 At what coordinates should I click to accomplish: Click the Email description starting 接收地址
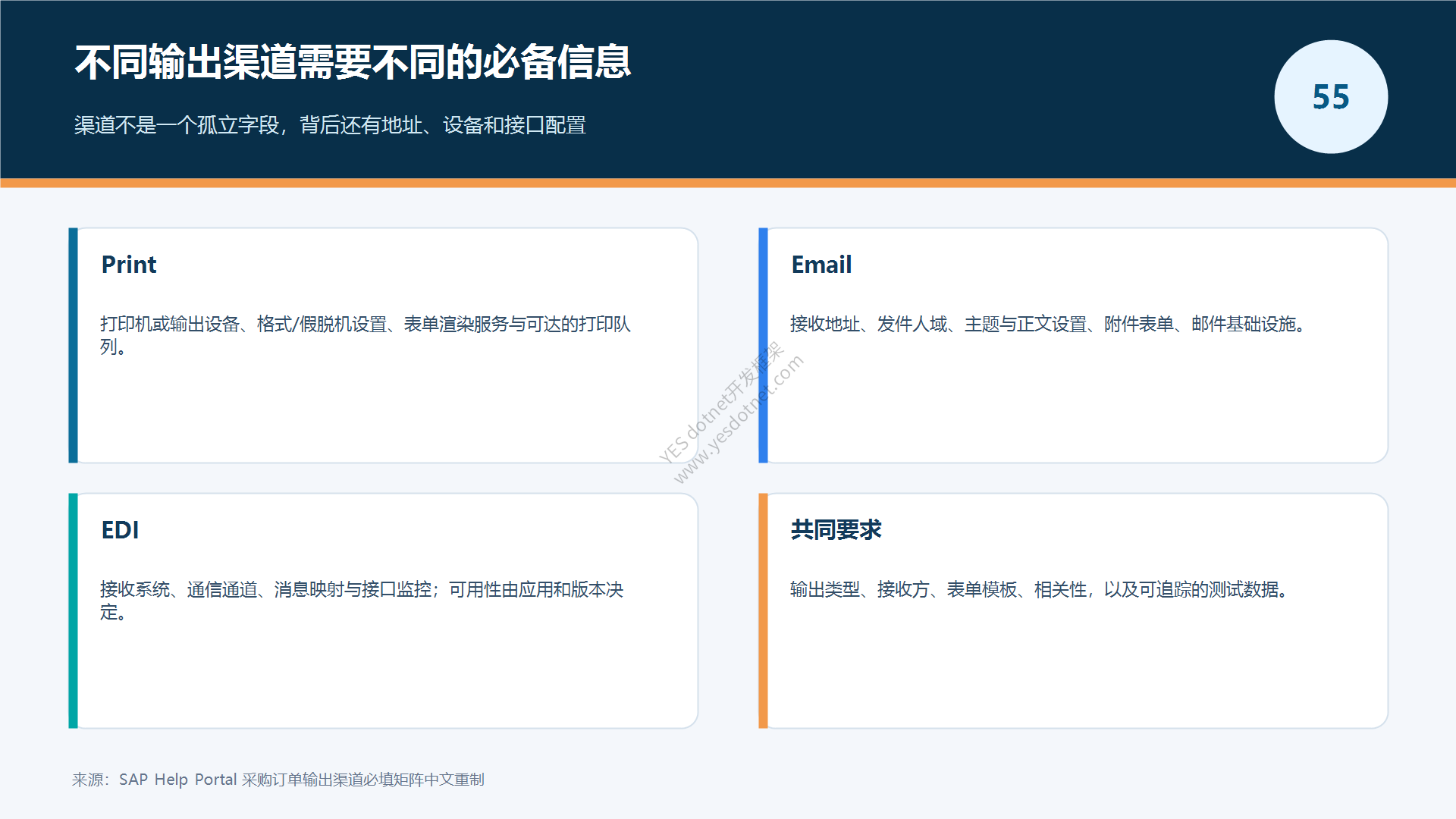click(x=1049, y=324)
